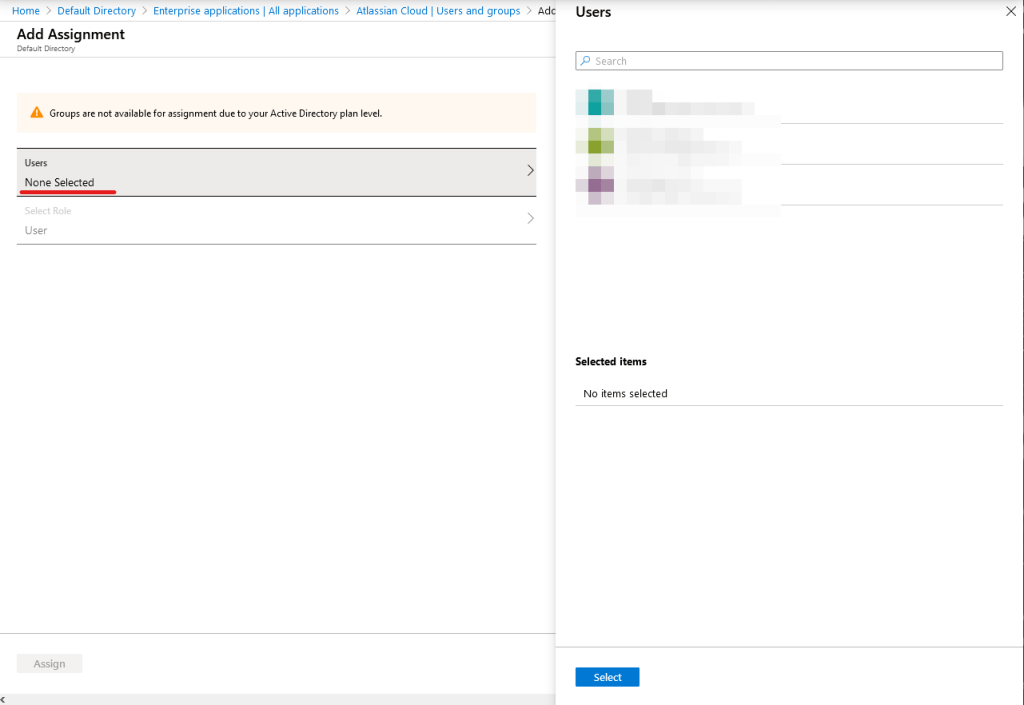The width and height of the screenshot is (1024, 705).
Task: Click the magnifier icon in Search box
Action: 586,61
